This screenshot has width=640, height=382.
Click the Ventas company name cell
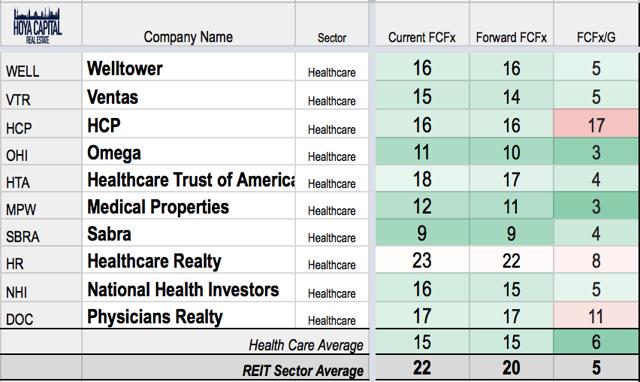click(x=188, y=96)
